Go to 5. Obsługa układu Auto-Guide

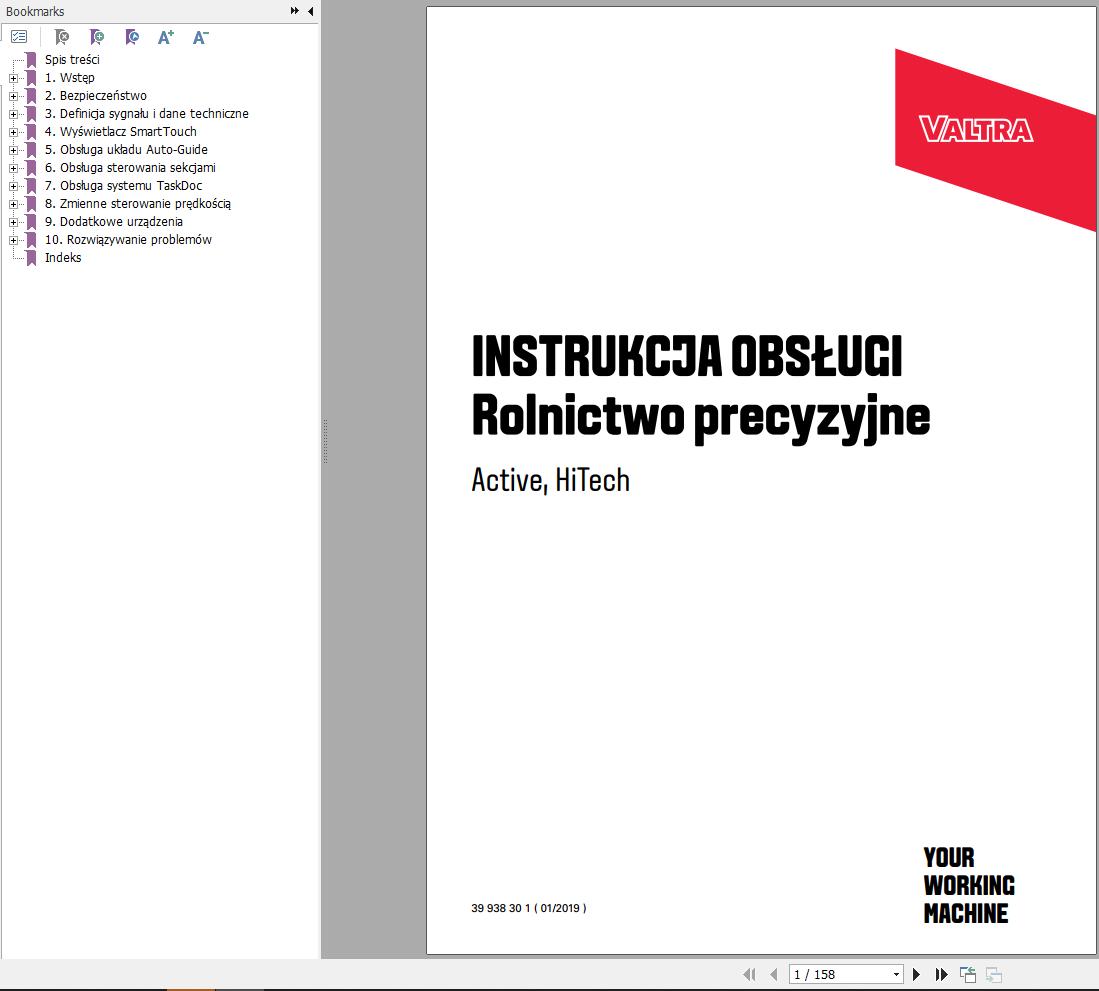126,150
